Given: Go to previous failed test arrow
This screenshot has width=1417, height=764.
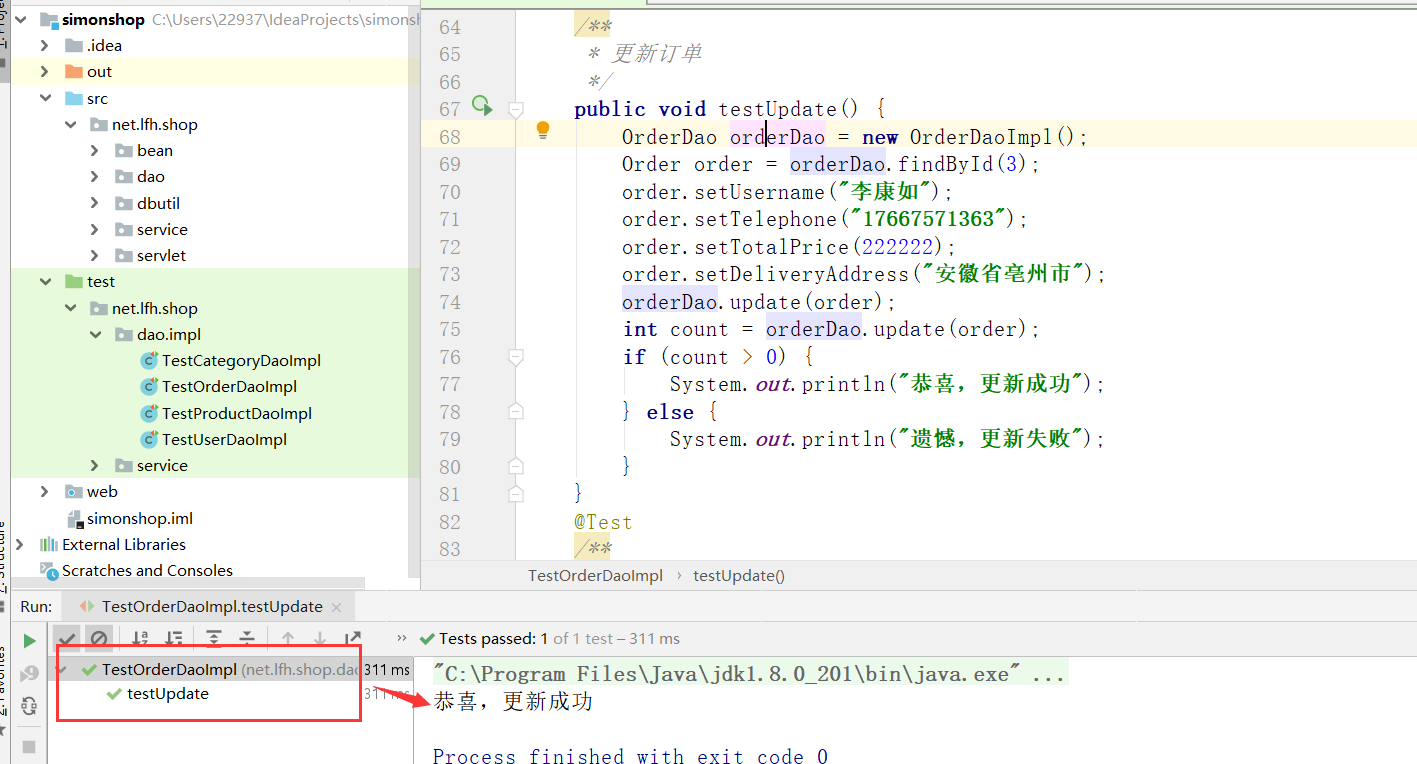Looking at the screenshot, I should point(288,638).
